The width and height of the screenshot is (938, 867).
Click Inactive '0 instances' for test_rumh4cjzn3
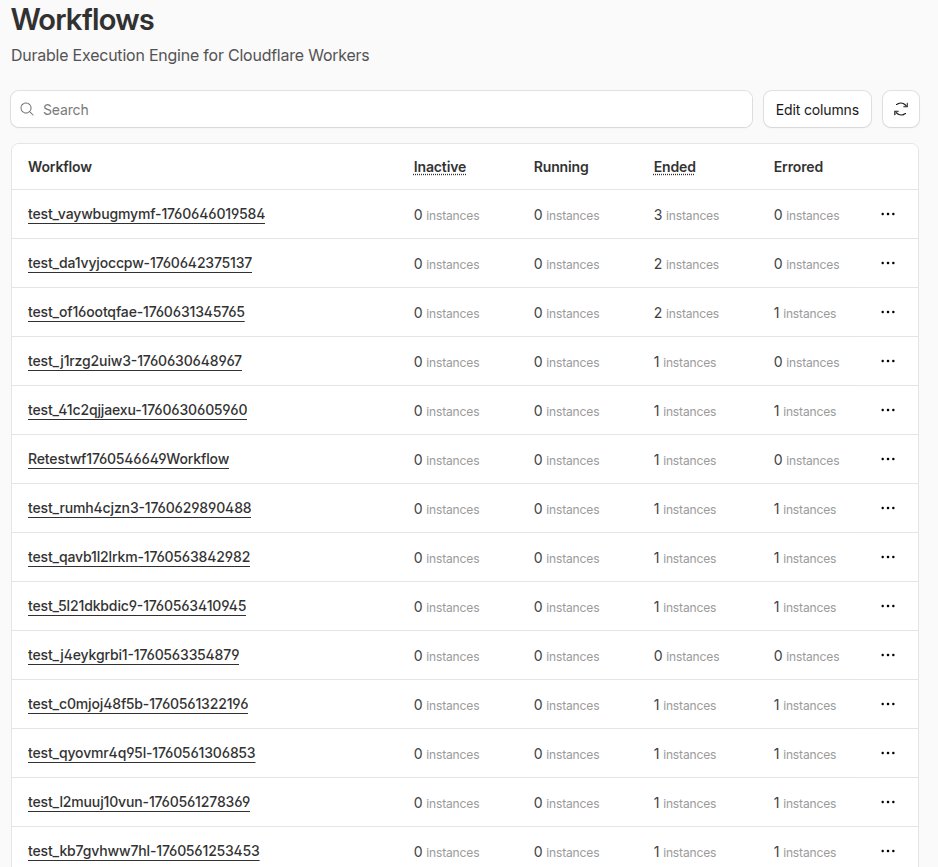[x=446, y=509]
